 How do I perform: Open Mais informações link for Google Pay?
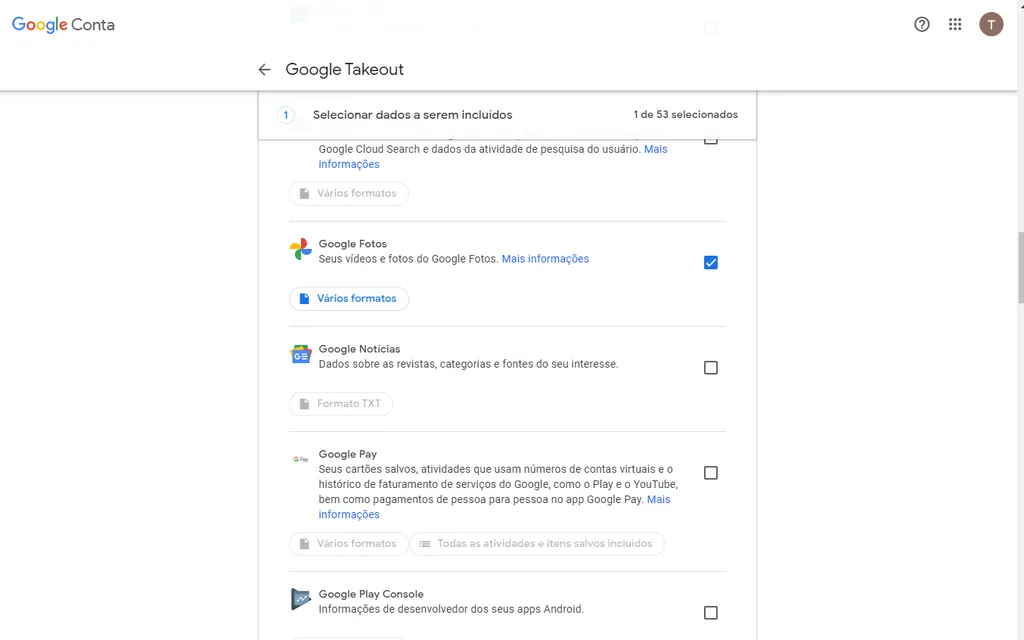coord(658,499)
